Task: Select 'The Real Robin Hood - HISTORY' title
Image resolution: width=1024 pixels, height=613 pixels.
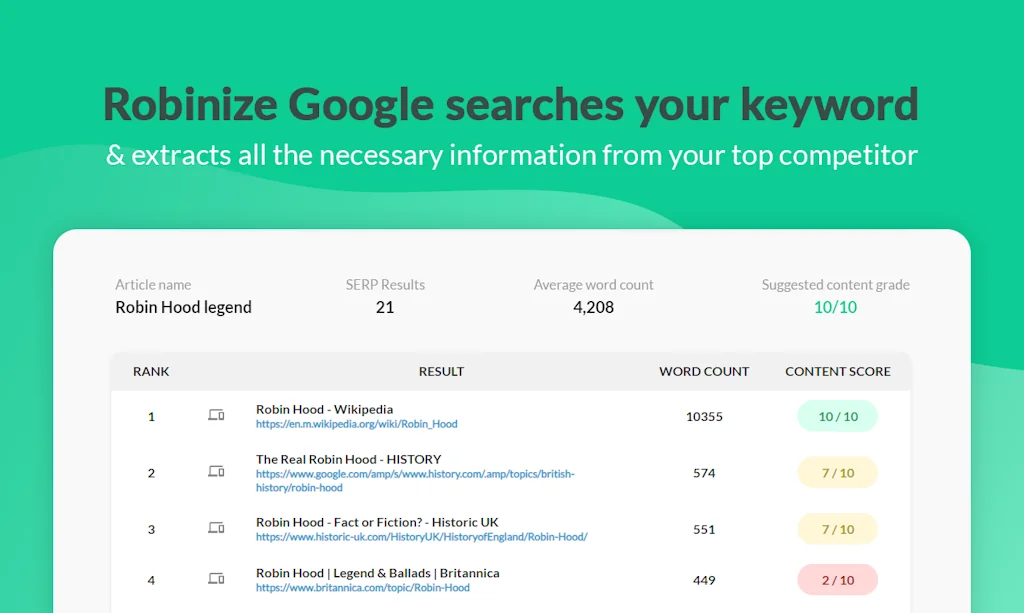Action: (348, 459)
